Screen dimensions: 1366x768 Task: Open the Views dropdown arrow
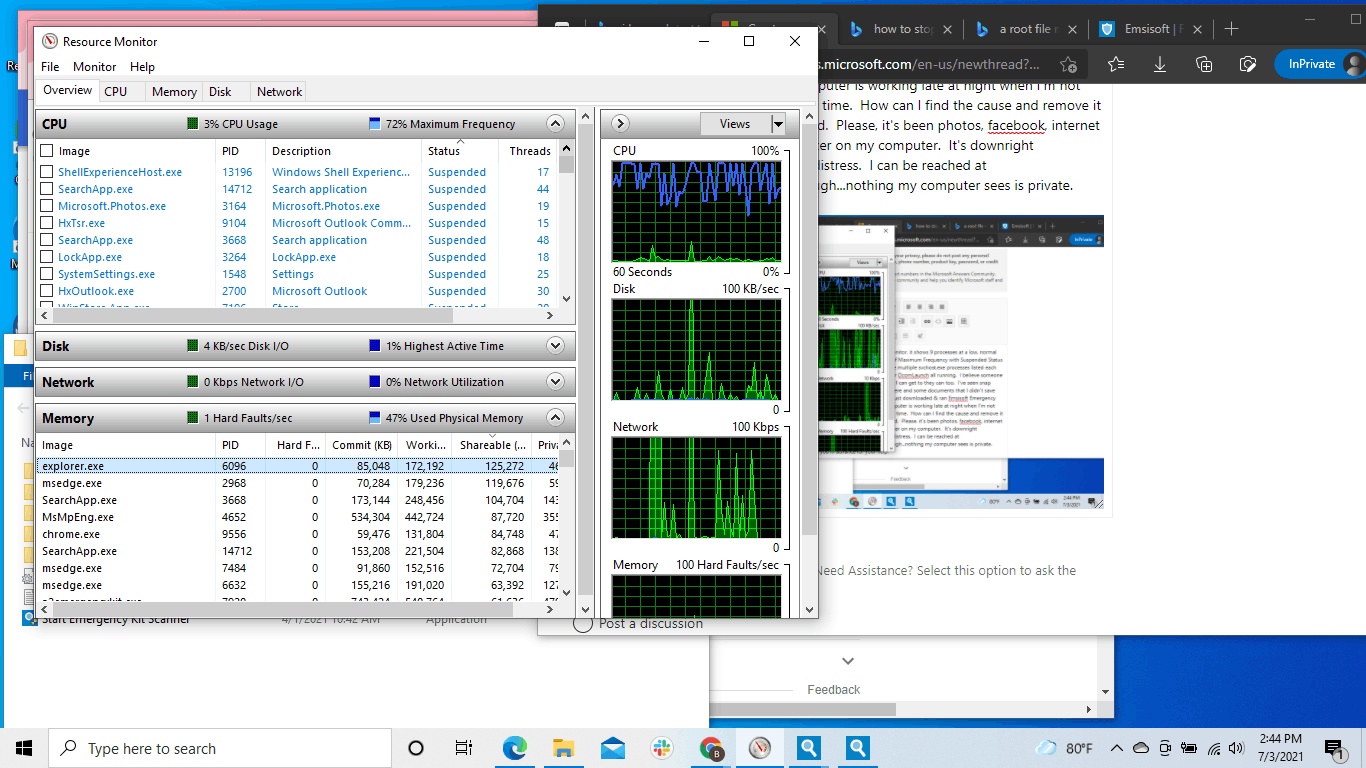[x=778, y=124]
